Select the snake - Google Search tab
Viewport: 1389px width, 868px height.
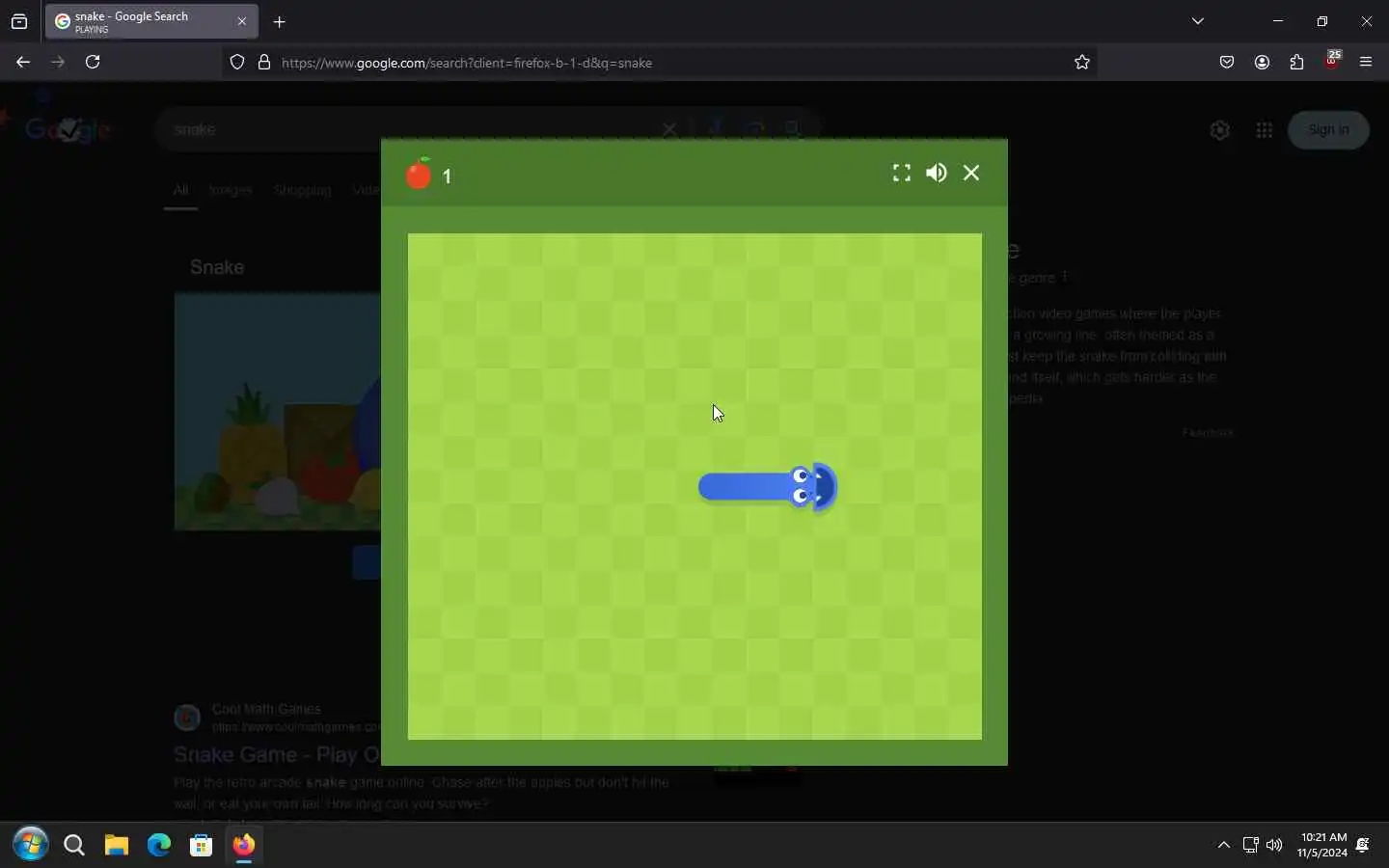pyautogui.click(x=151, y=22)
